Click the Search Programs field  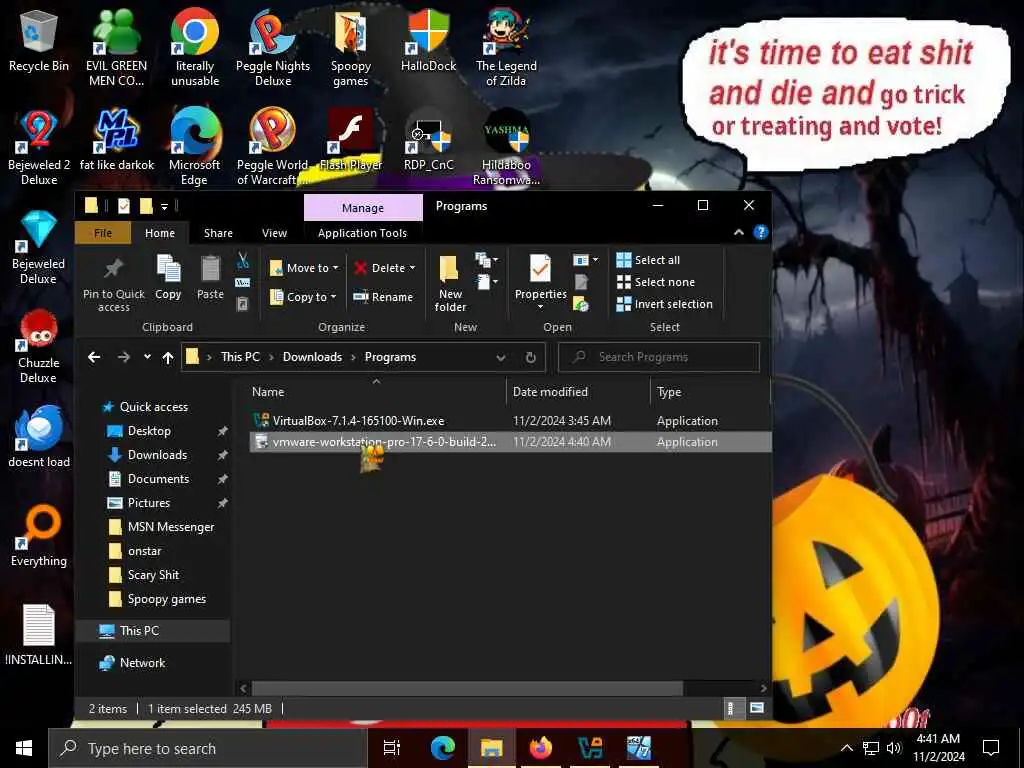pos(658,357)
